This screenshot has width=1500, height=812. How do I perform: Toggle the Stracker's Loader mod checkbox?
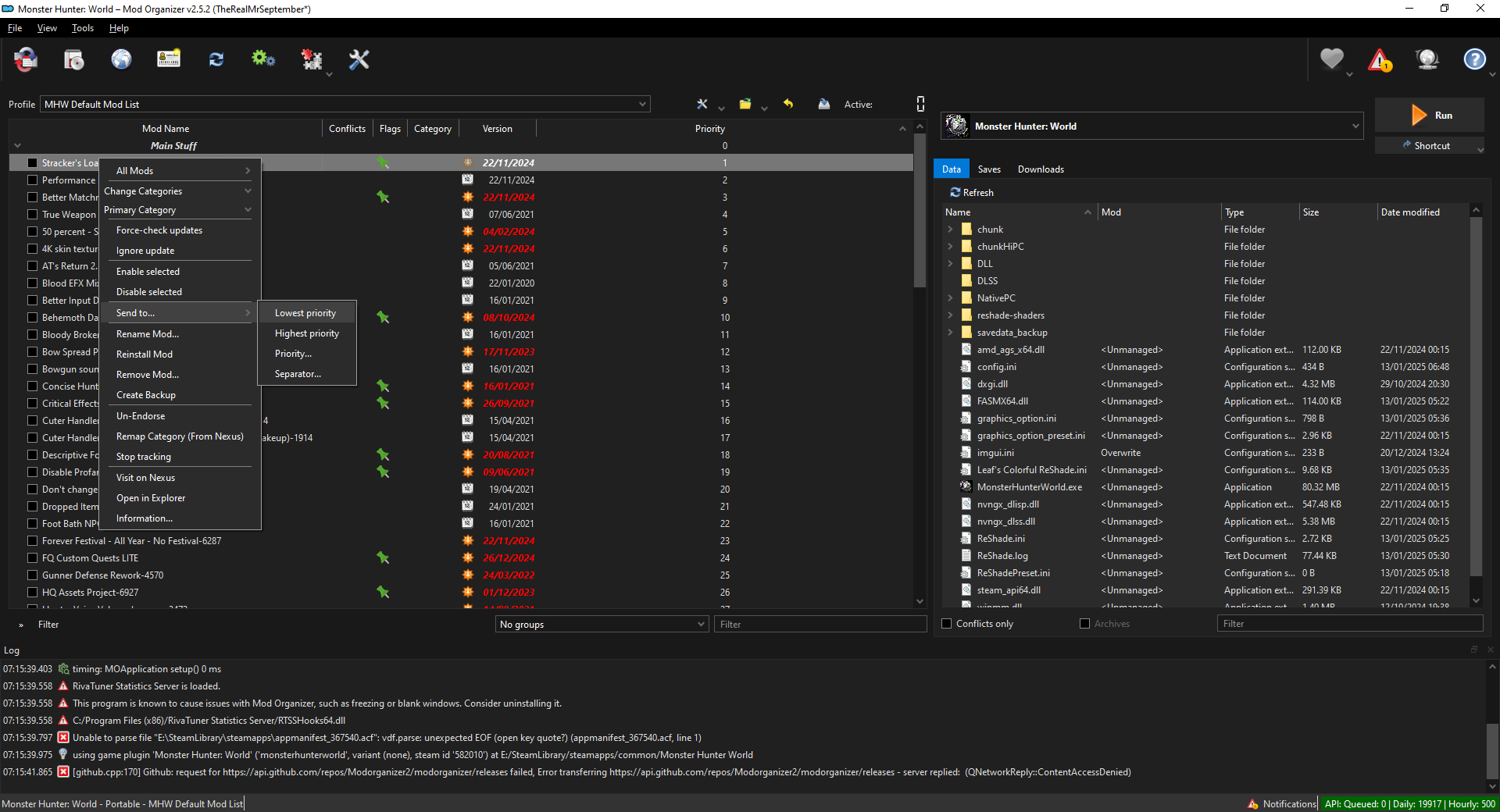pyautogui.click(x=32, y=163)
